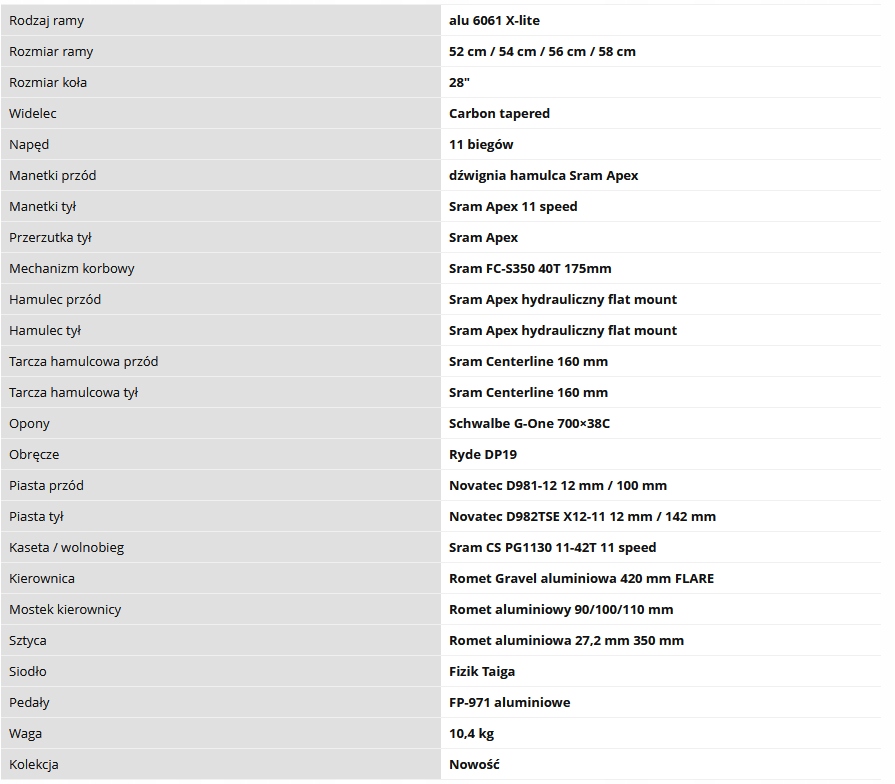Screen dimensions: 895x784
Task: Click the 'Przerzutka tył' label
Action: 50,237
